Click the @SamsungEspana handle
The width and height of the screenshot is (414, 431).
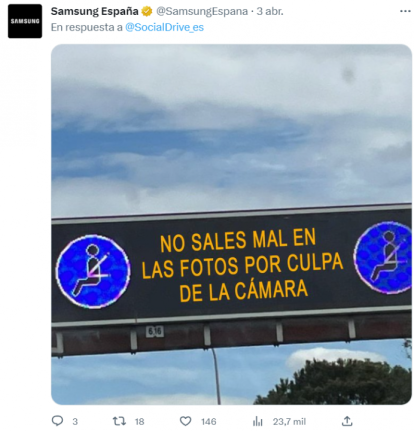[202, 11]
